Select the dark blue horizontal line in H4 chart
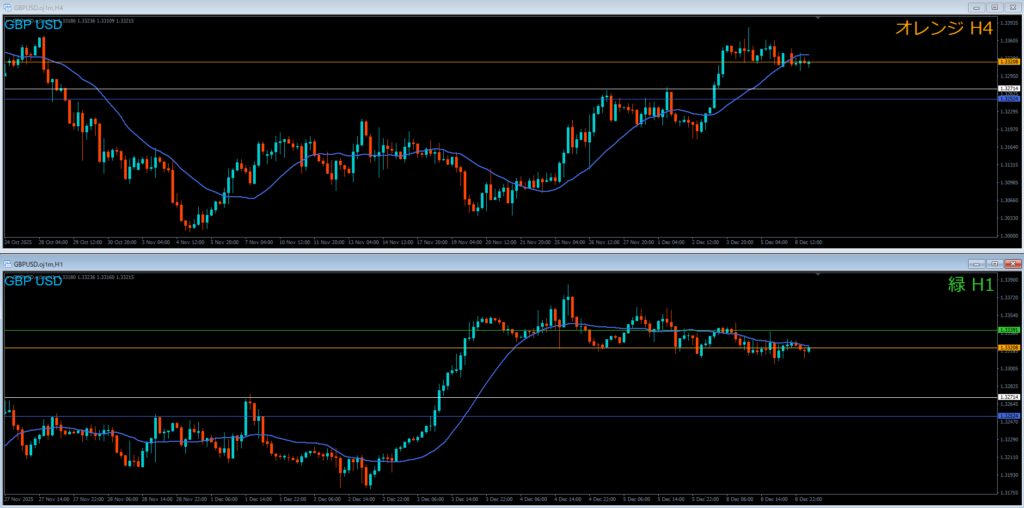This screenshot has height=508, width=1024. [500, 99]
